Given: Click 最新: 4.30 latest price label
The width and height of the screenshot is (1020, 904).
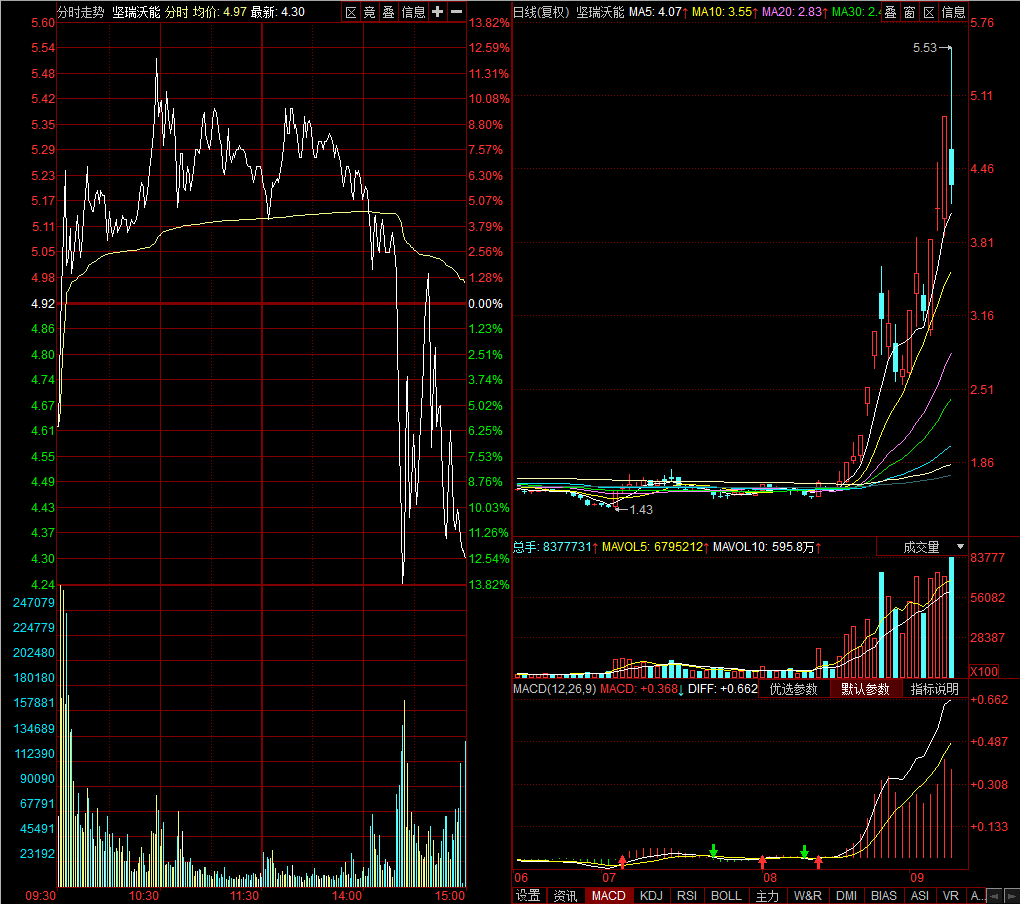Looking at the screenshot, I should 278,12.
